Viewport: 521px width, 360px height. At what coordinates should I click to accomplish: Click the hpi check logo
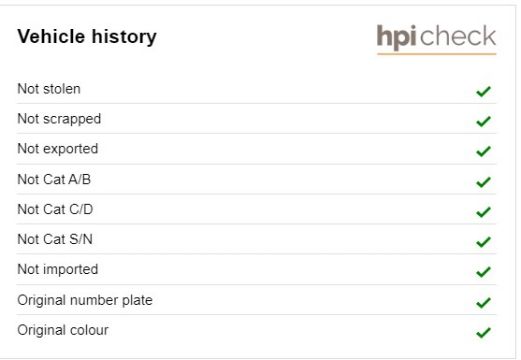(436, 39)
